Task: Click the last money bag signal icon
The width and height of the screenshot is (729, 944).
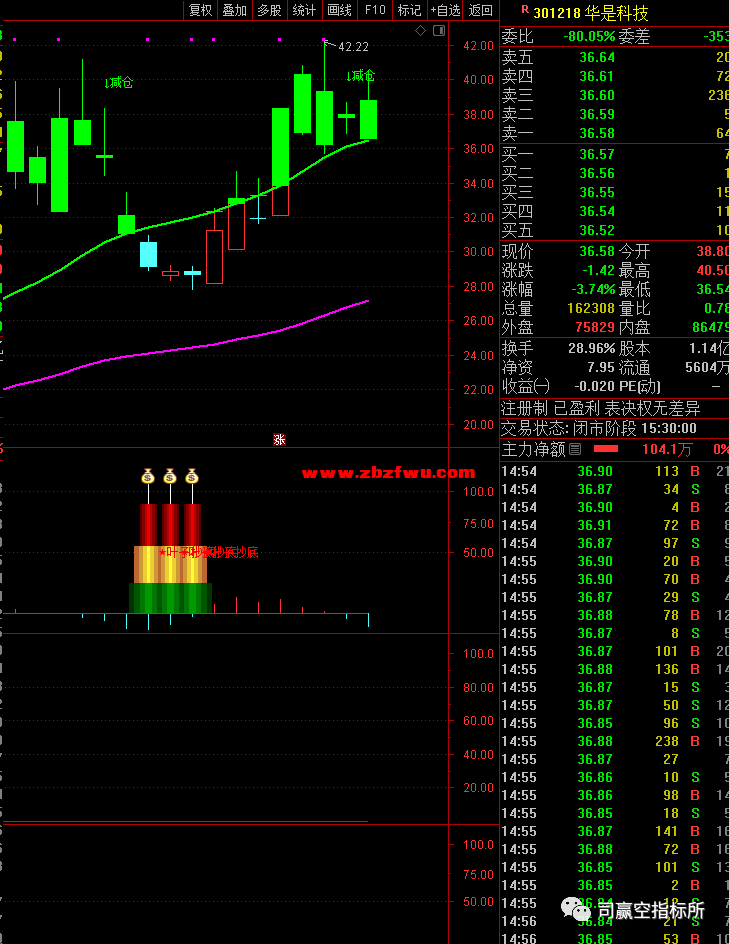Action: (x=192, y=477)
